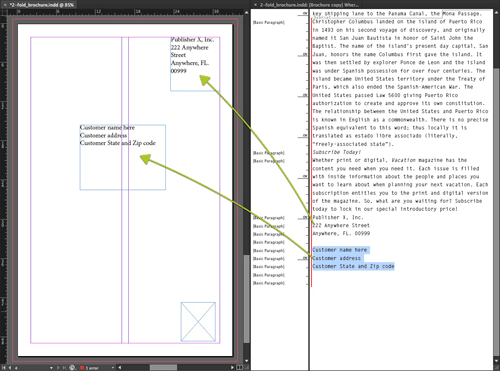
Task: Click 'Customer name here' text in layout page
Action: [x=107, y=128]
